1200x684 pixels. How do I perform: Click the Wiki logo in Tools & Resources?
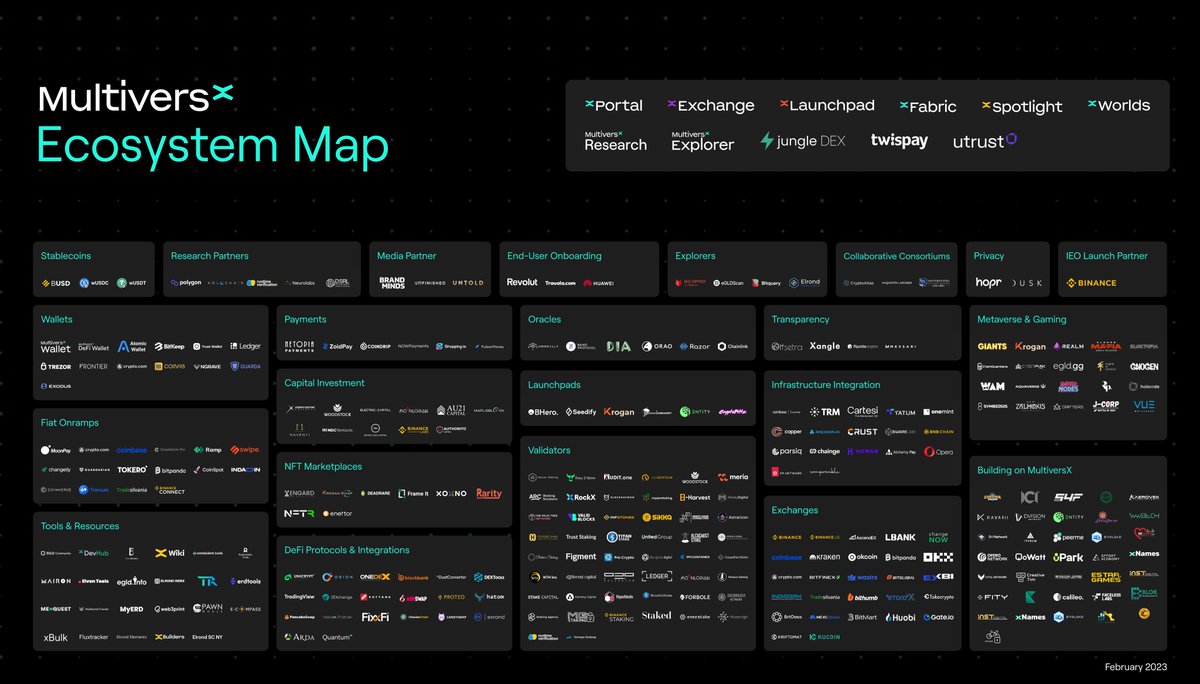(170, 553)
